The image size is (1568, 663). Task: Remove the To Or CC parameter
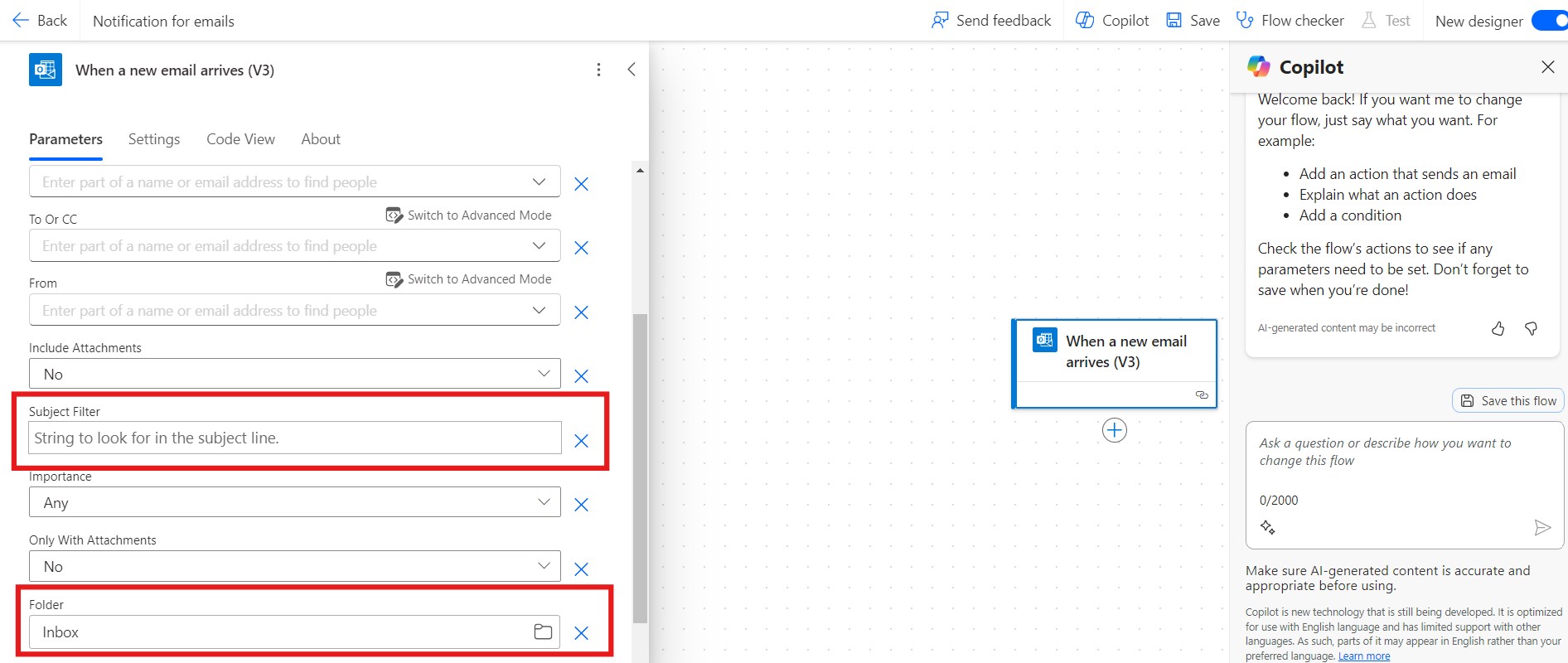582,248
